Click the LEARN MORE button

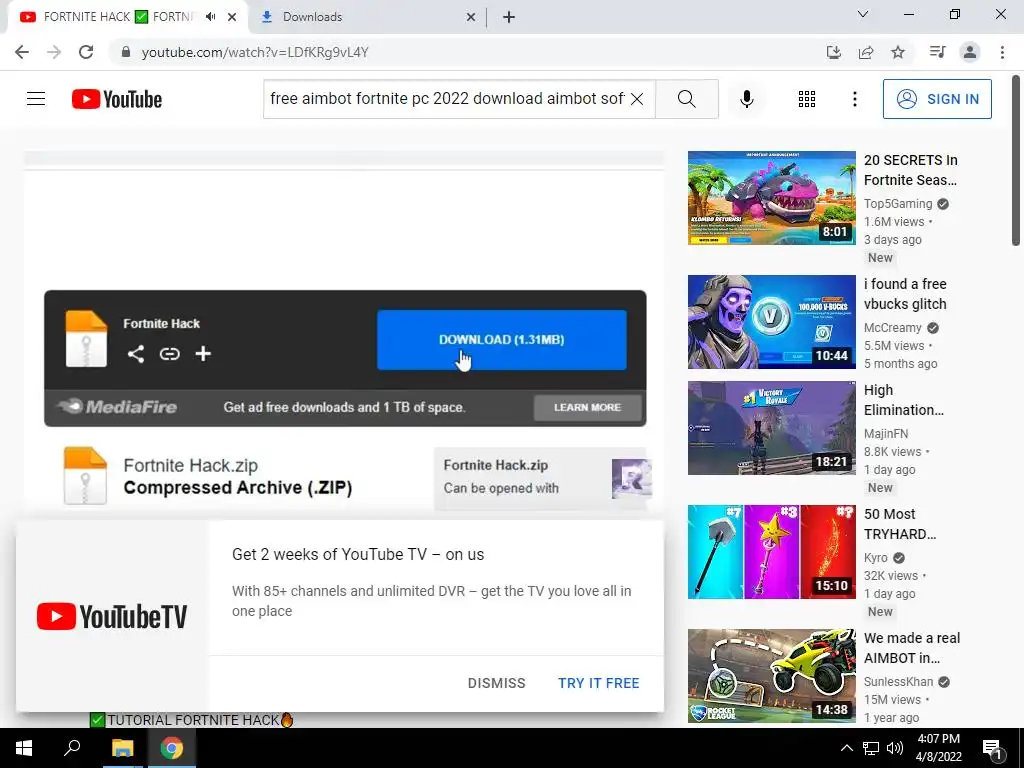pyautogui.click(x=587, y=408)
